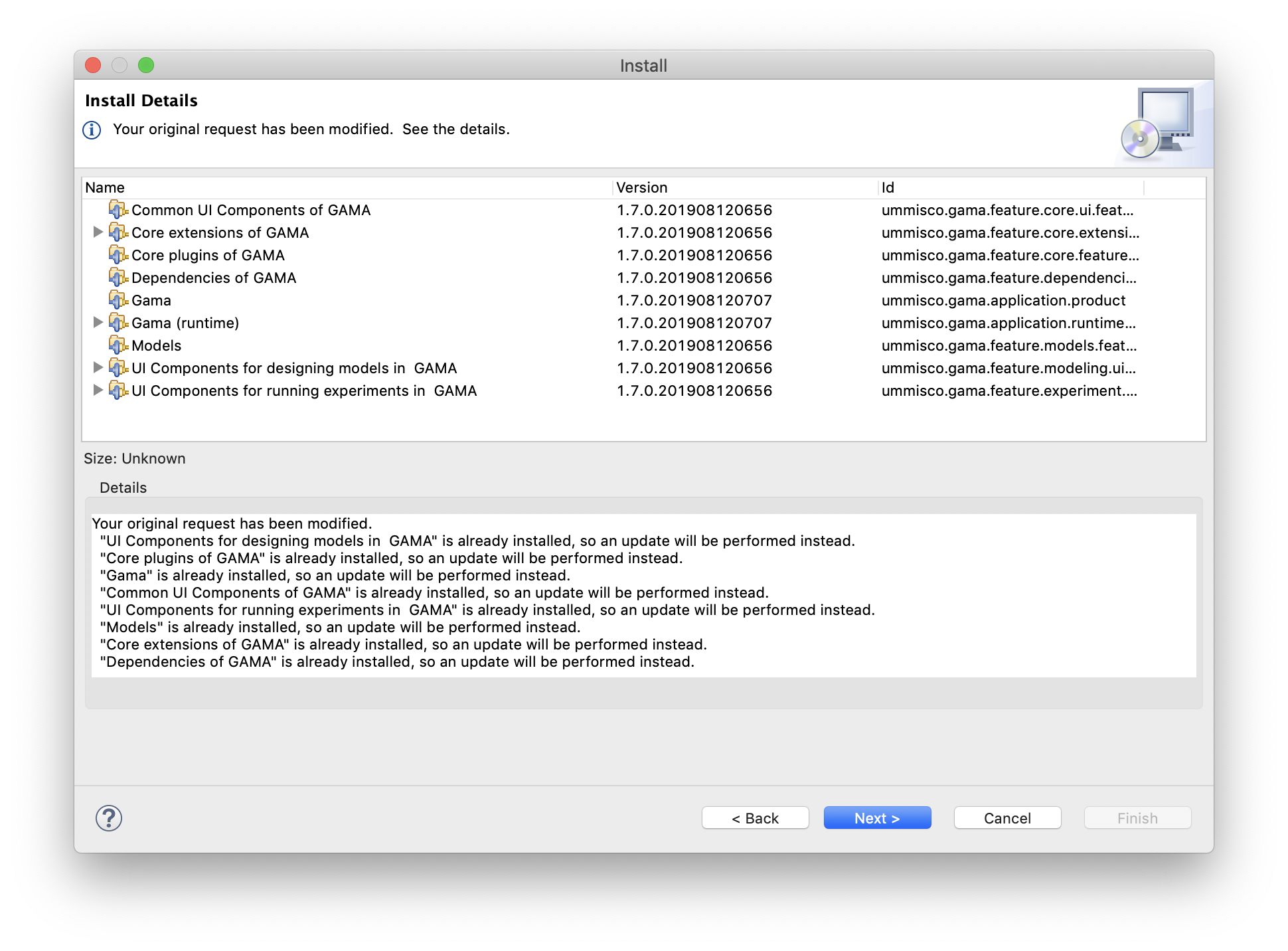Select the Dependencies of GAMA entry
Viewport: 1288px width, 951px height.
point(214,278)
